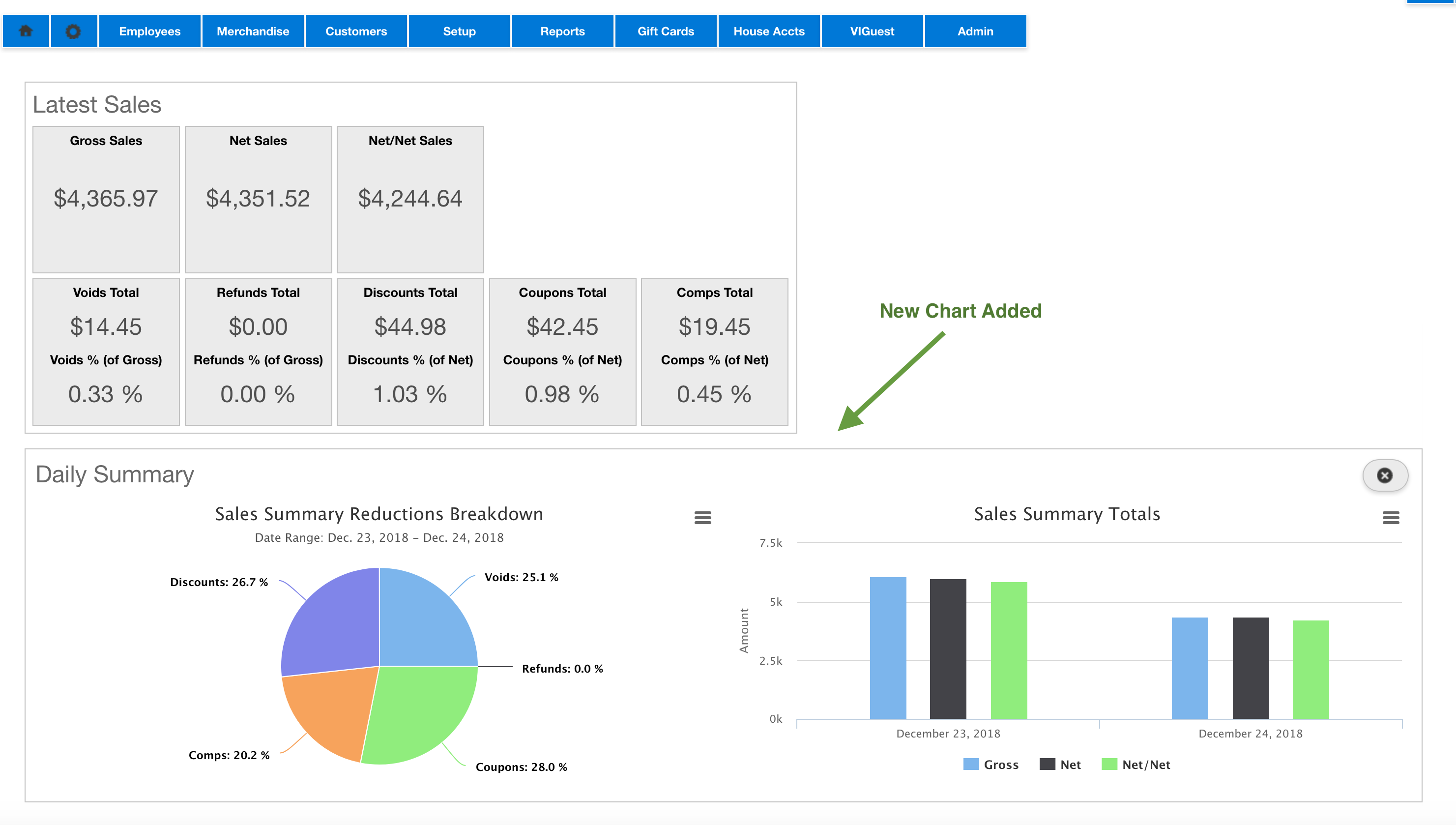The width and height of the screenshot is (1456, 825).
Task: Click the Net bar for December 23
Action: click(948, 649)
